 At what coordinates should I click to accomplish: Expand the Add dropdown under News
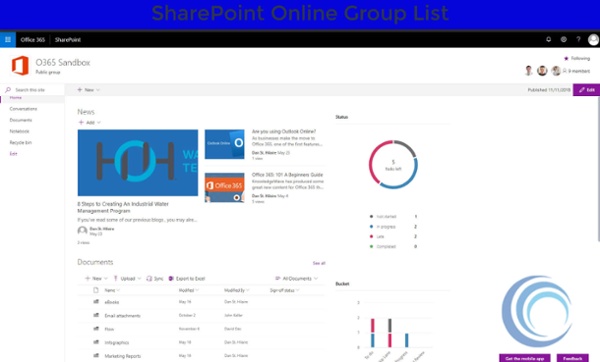90,122
